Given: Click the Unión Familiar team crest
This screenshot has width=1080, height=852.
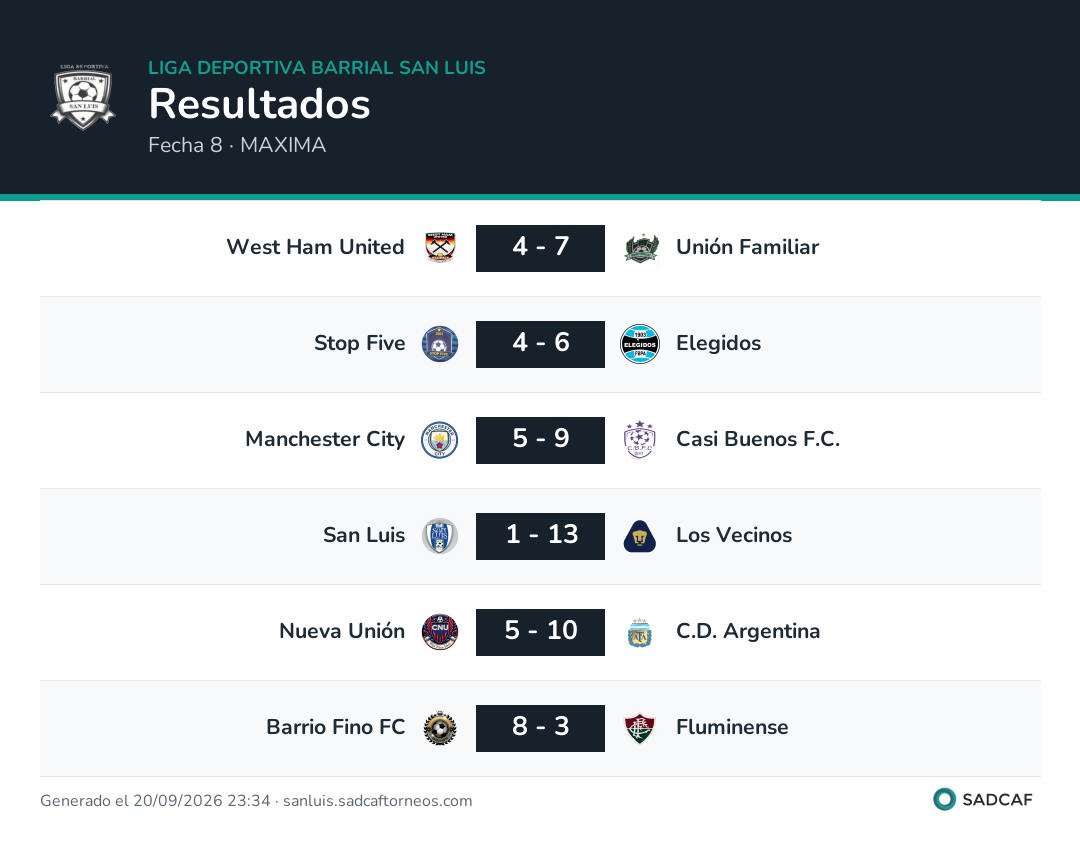Looking at the screenshot, I should click(641, 248).
